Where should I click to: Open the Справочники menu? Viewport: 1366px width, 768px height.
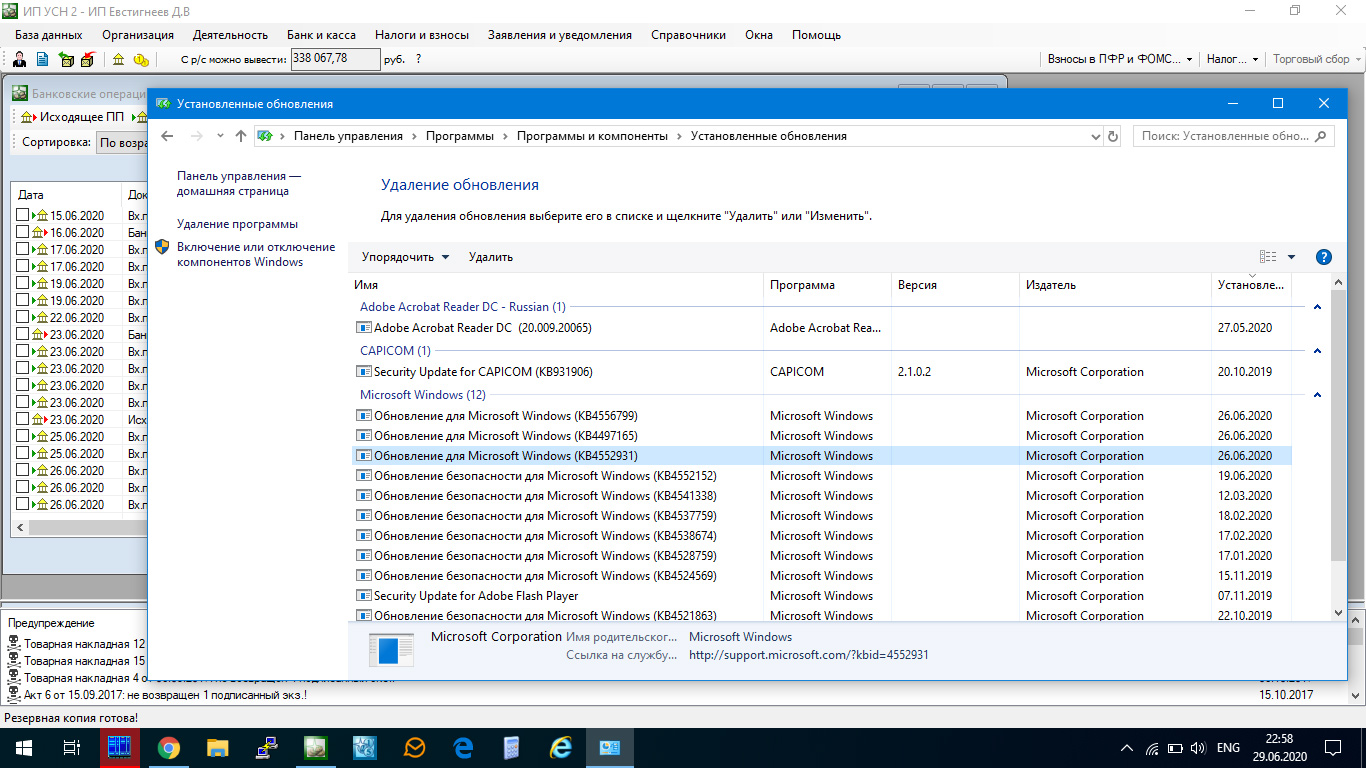pos(688,35)
